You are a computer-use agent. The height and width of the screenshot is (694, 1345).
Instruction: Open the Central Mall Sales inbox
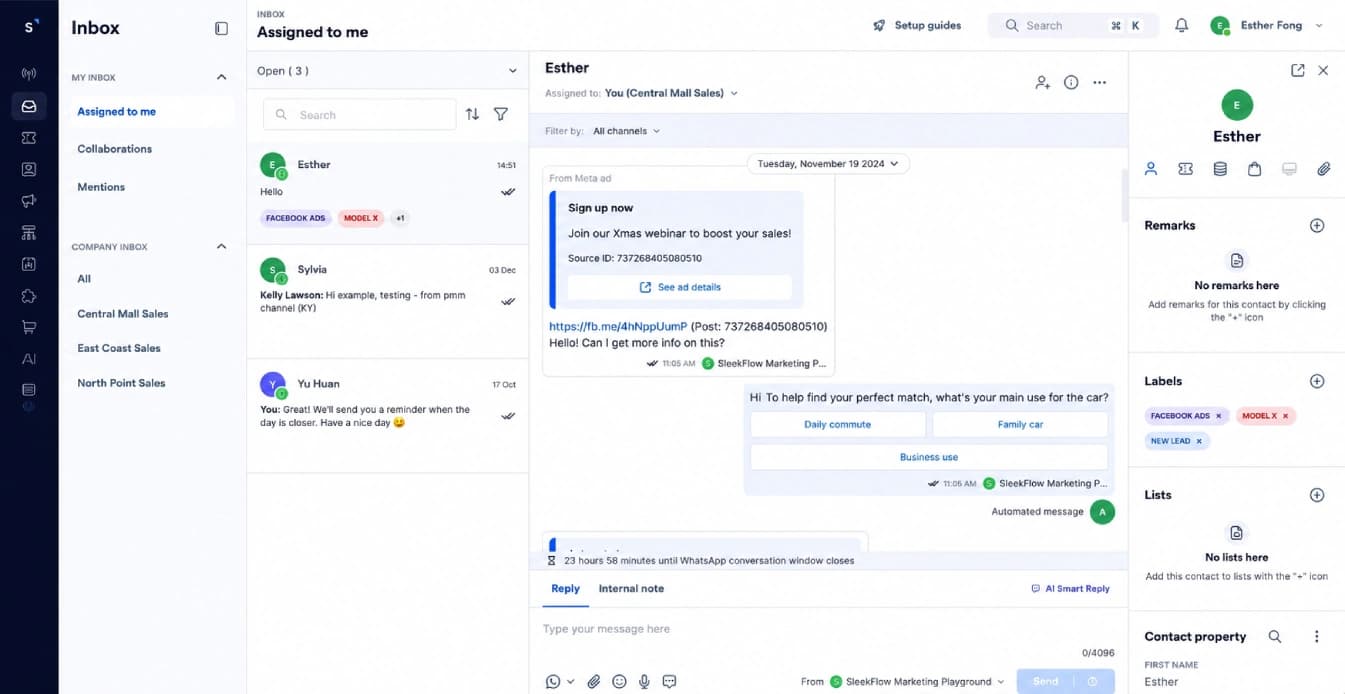click(123, 314)
